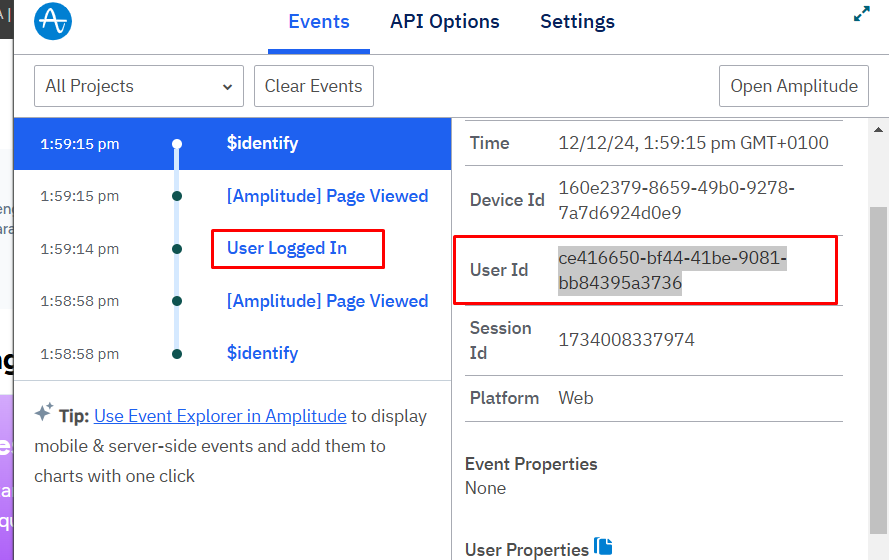Click the Platform value Web
Image resolution: width=889 pixels, height=560 pixels.
(x=575, y=398)
